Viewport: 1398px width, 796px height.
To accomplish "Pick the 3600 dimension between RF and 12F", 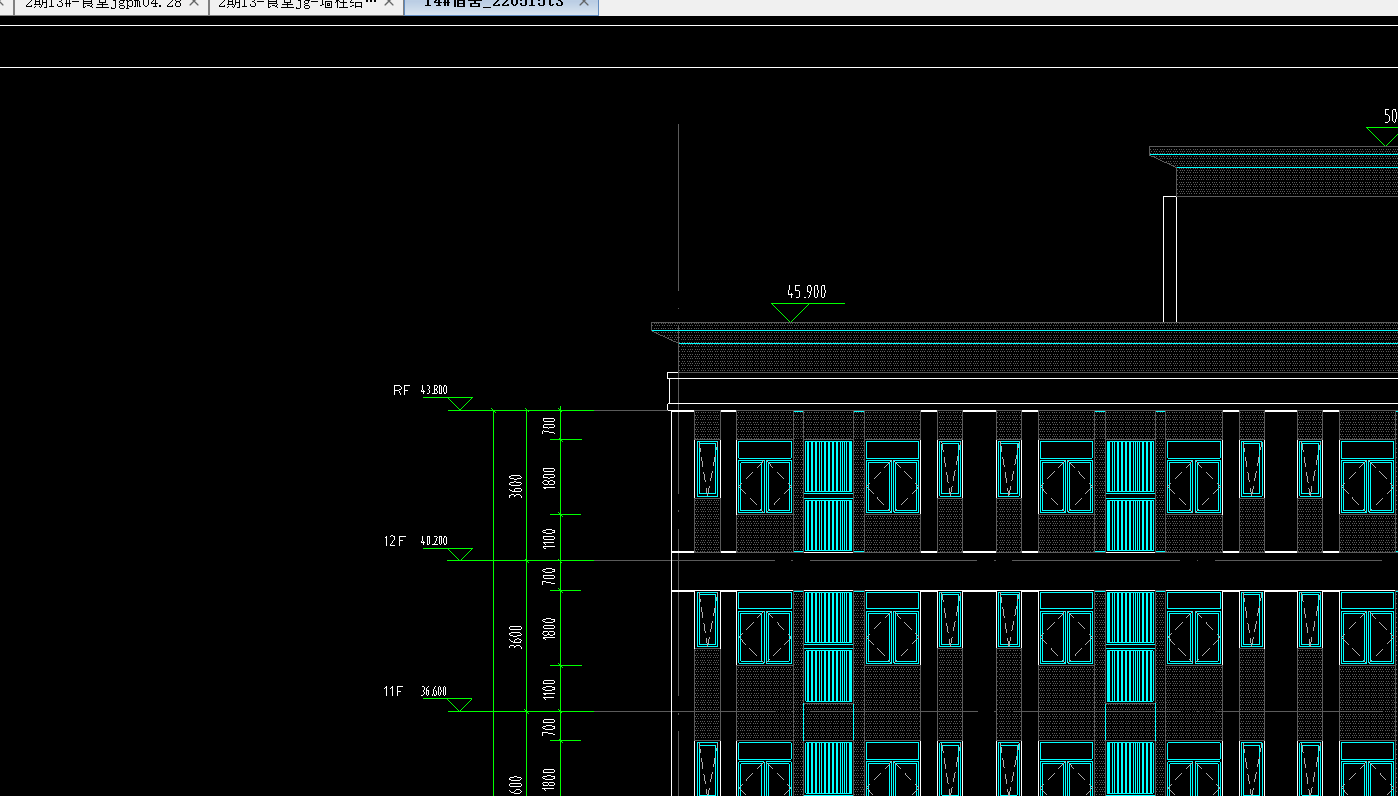I will coord(516,486).
